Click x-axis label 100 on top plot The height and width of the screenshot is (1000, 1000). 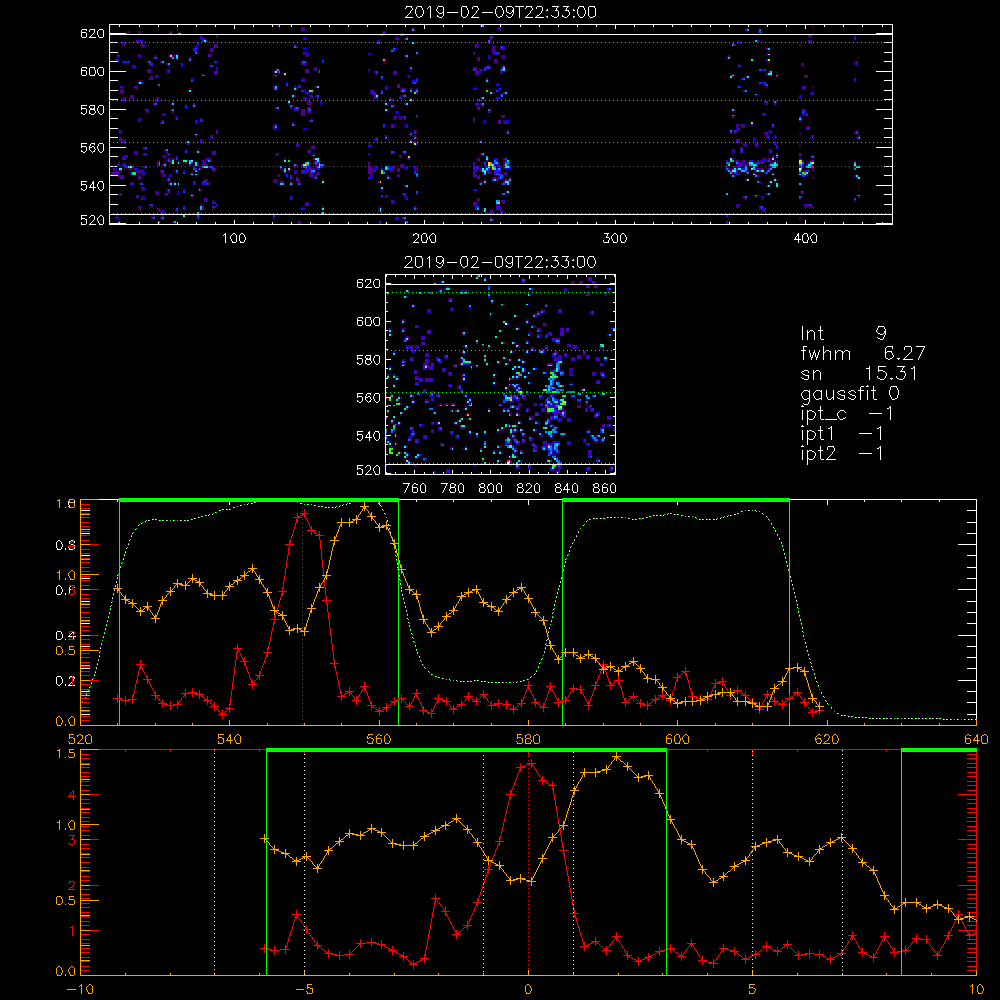point(234,239)
